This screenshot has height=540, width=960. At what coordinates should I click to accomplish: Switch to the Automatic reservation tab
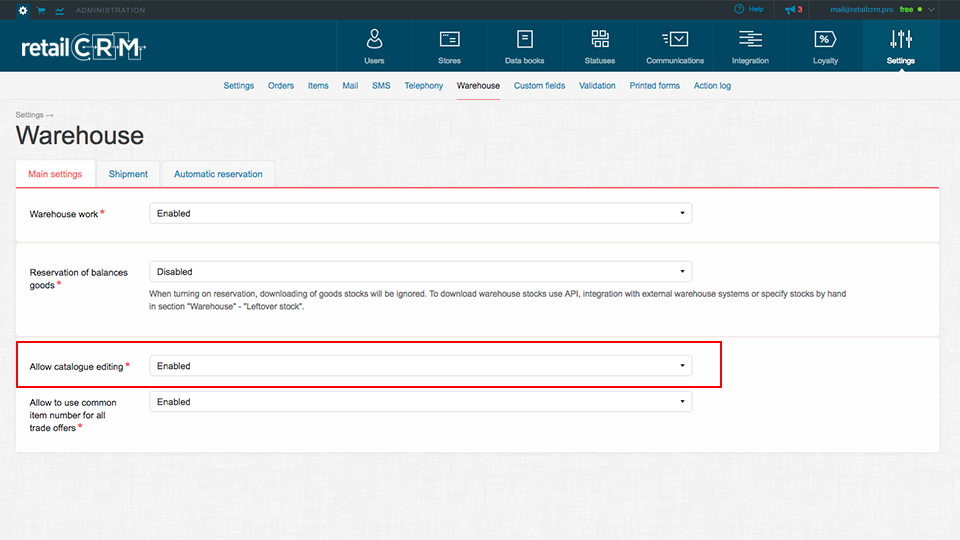[x=218, y=174]
